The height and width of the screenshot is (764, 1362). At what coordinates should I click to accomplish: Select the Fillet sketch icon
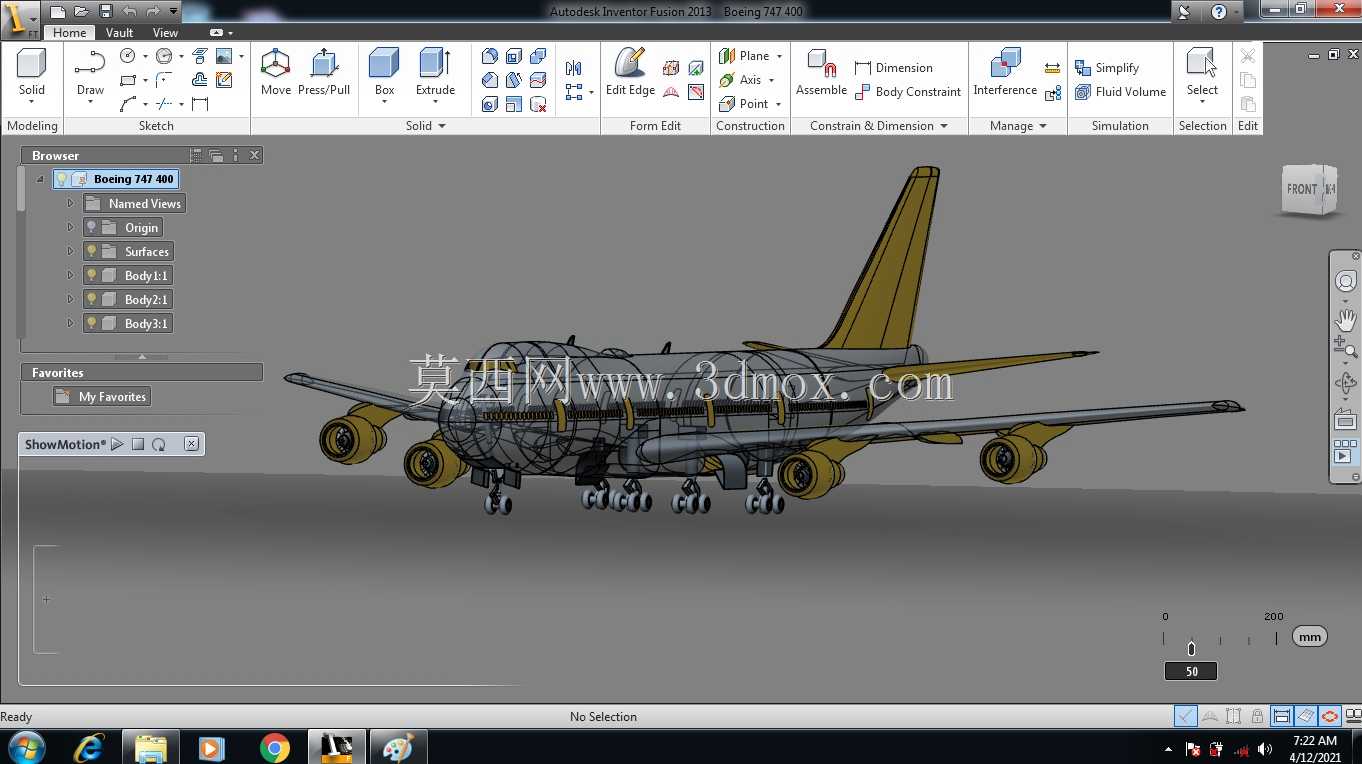pyautogui.click(x=164, y=80)
